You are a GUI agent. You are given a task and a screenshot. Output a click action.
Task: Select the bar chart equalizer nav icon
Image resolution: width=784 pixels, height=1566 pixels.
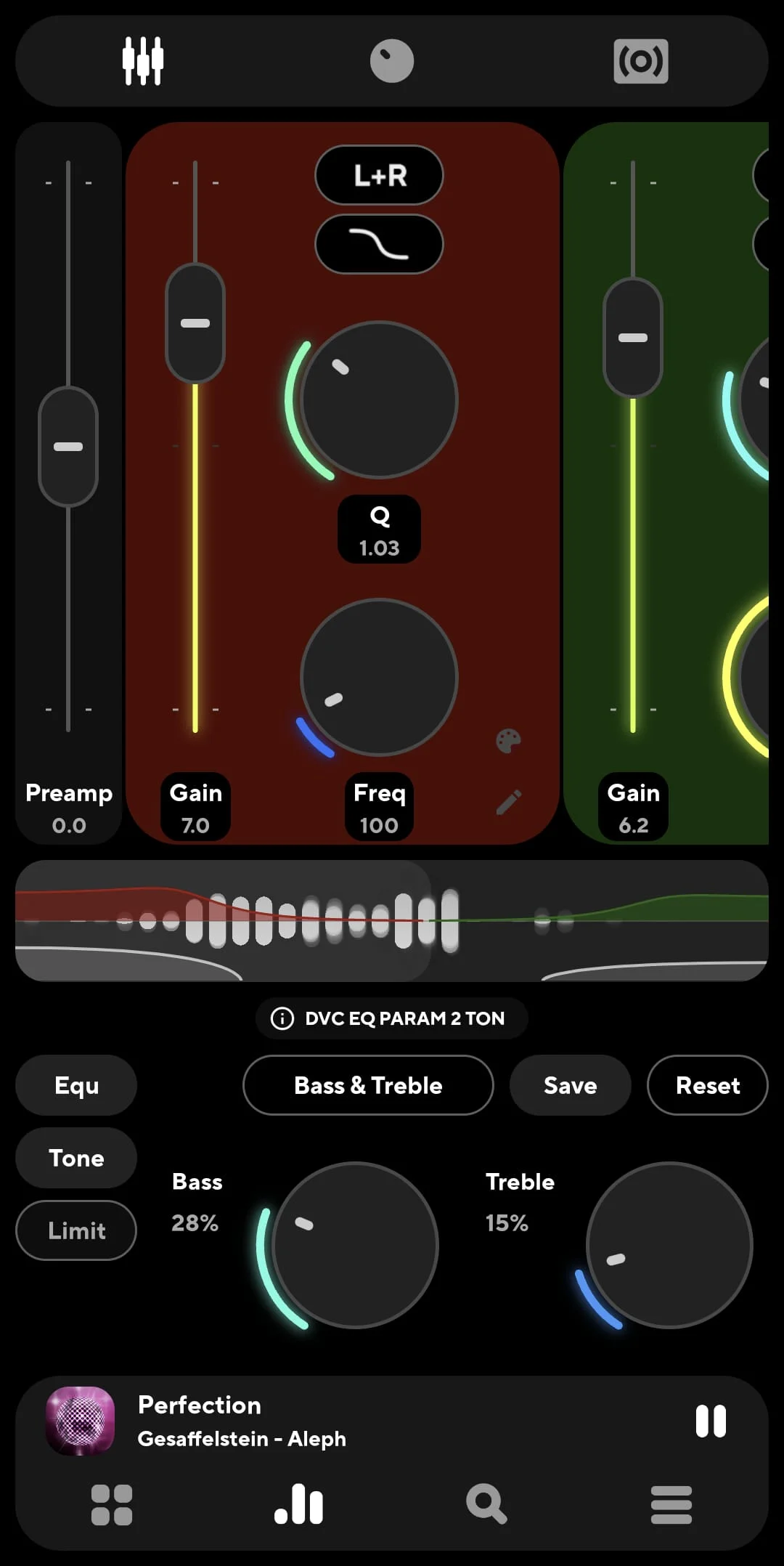(298, 1504)
